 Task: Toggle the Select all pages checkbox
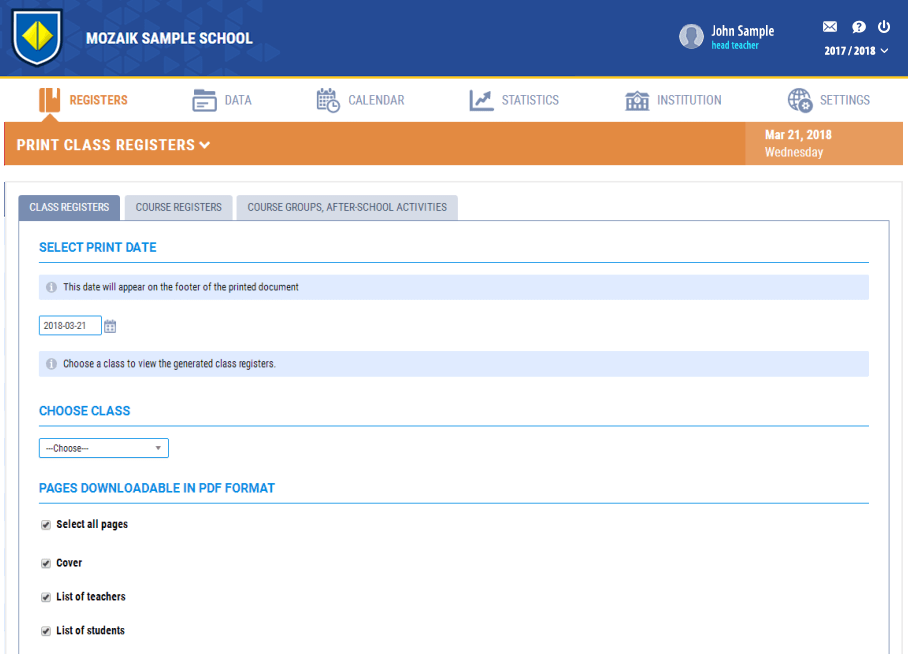pyautogui.click(x=46, y=525)
